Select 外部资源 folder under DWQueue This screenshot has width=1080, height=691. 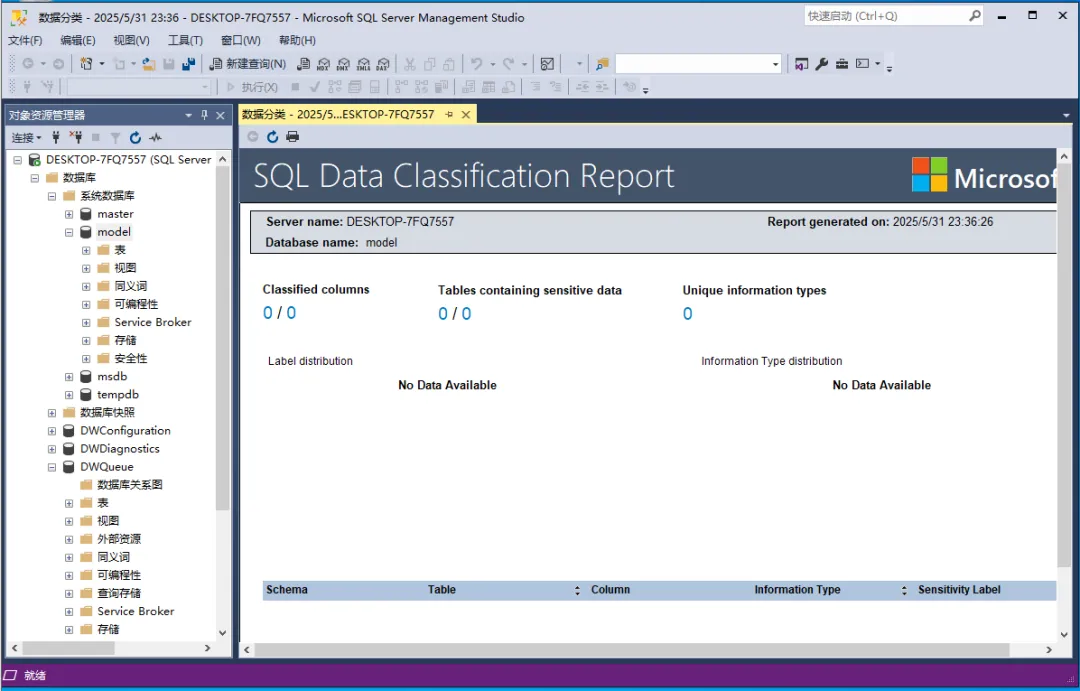[118, 539]
